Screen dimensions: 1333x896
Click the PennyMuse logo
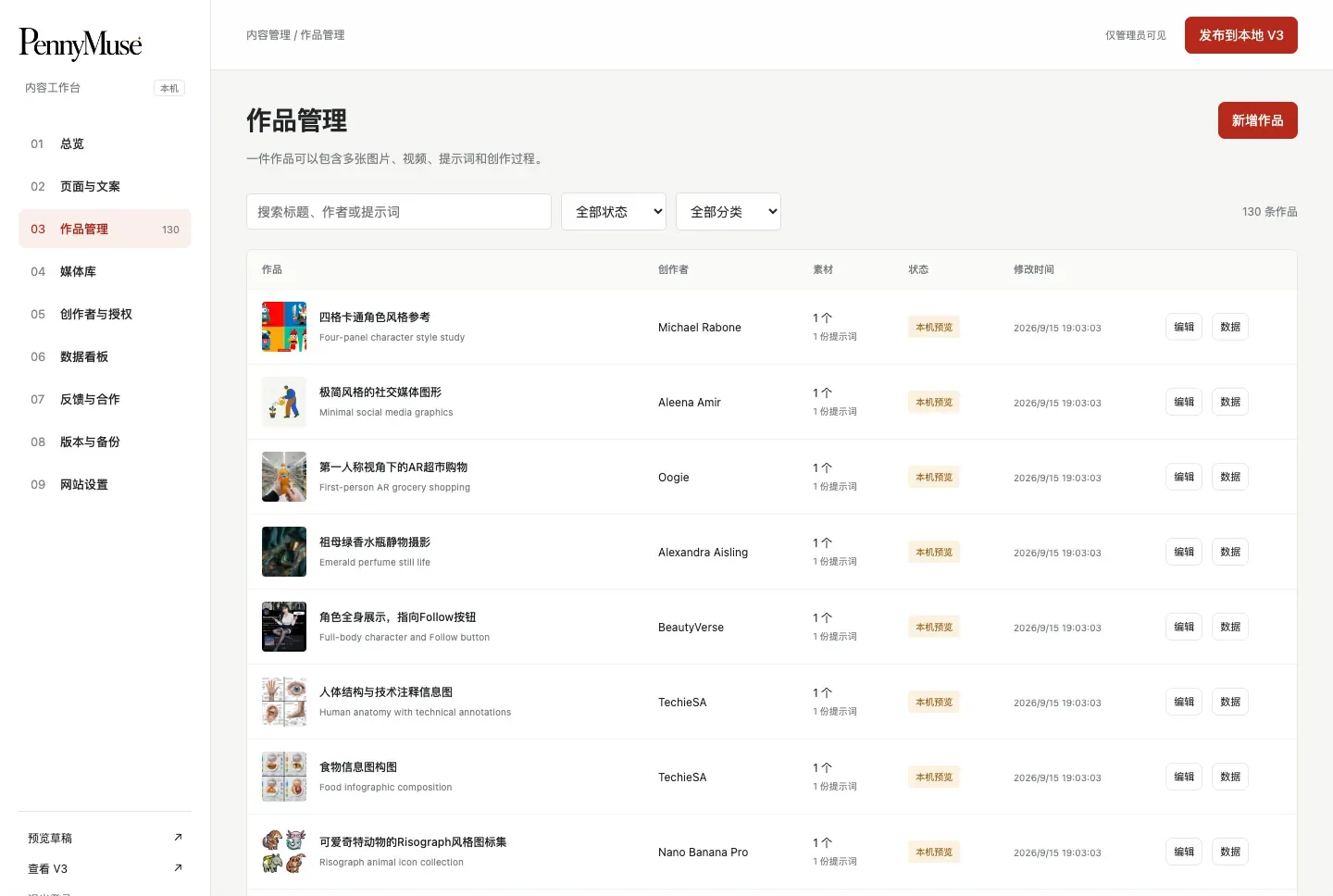pyautogui.click(x=81, y=44)
